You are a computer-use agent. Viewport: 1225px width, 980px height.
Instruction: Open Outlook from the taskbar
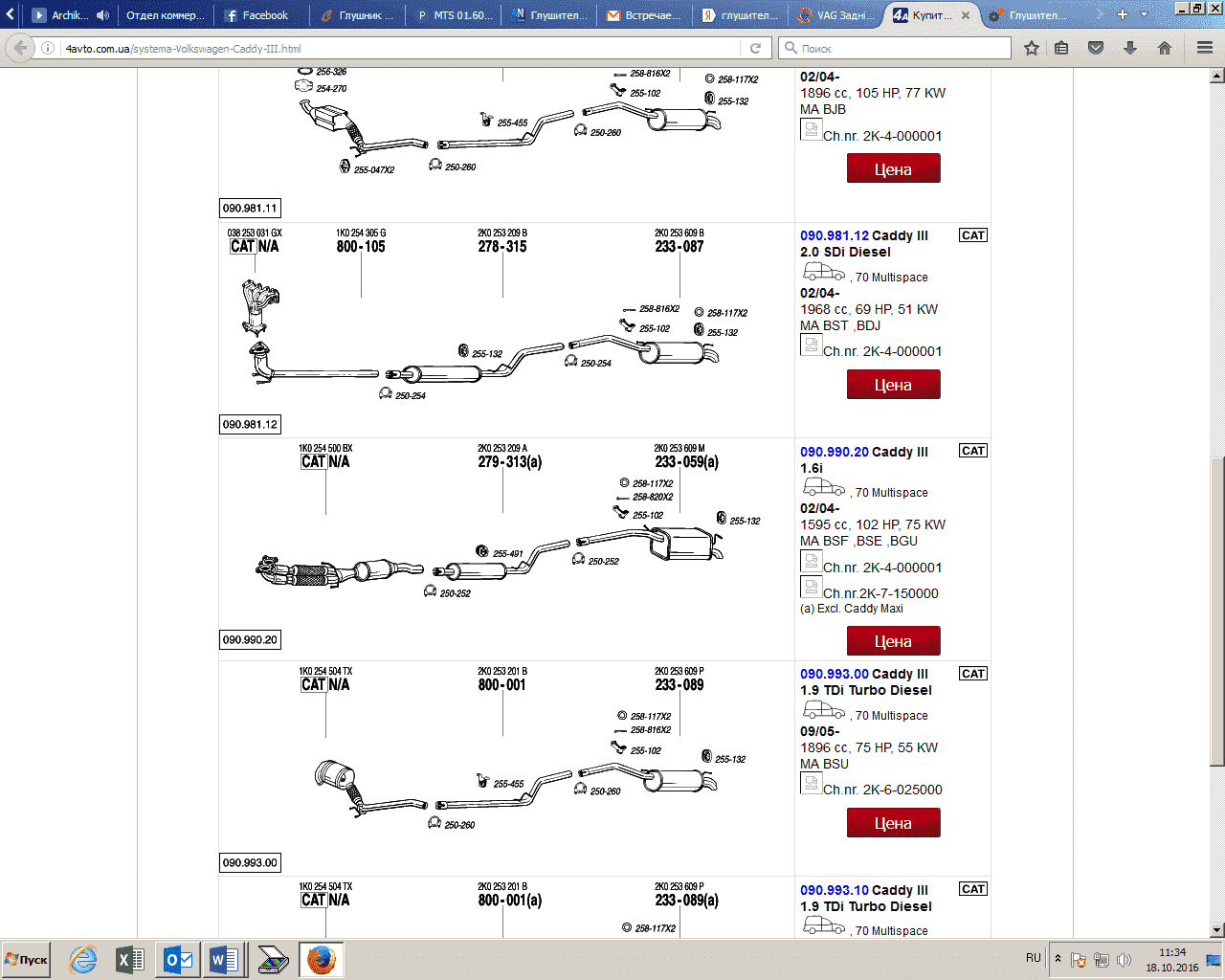(178, 960)
